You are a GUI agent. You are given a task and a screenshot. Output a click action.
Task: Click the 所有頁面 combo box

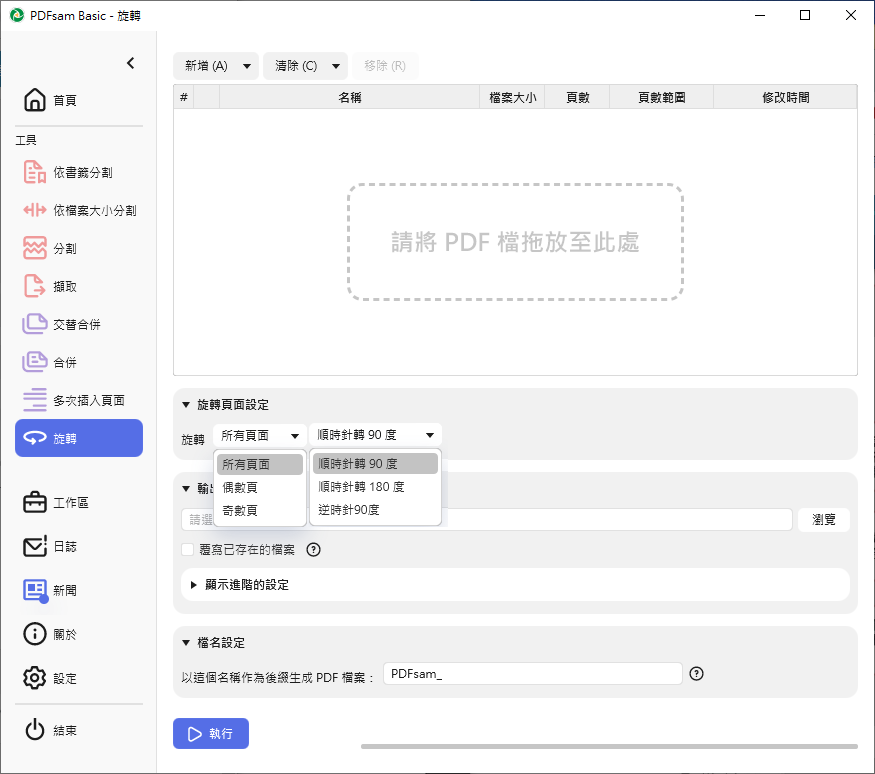pos(260,435)
